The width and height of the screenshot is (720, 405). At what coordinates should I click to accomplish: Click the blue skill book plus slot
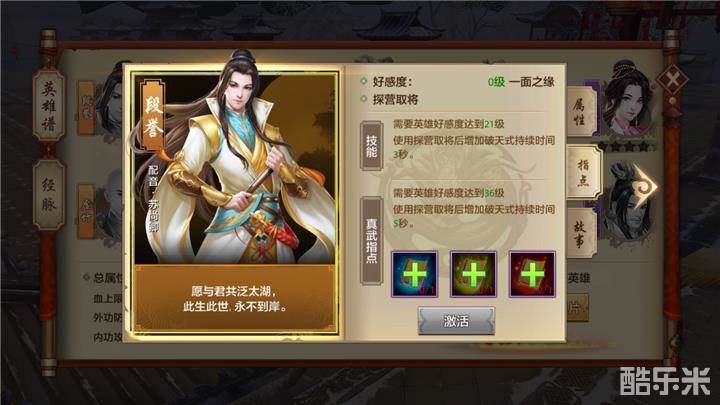pos(414,274)
